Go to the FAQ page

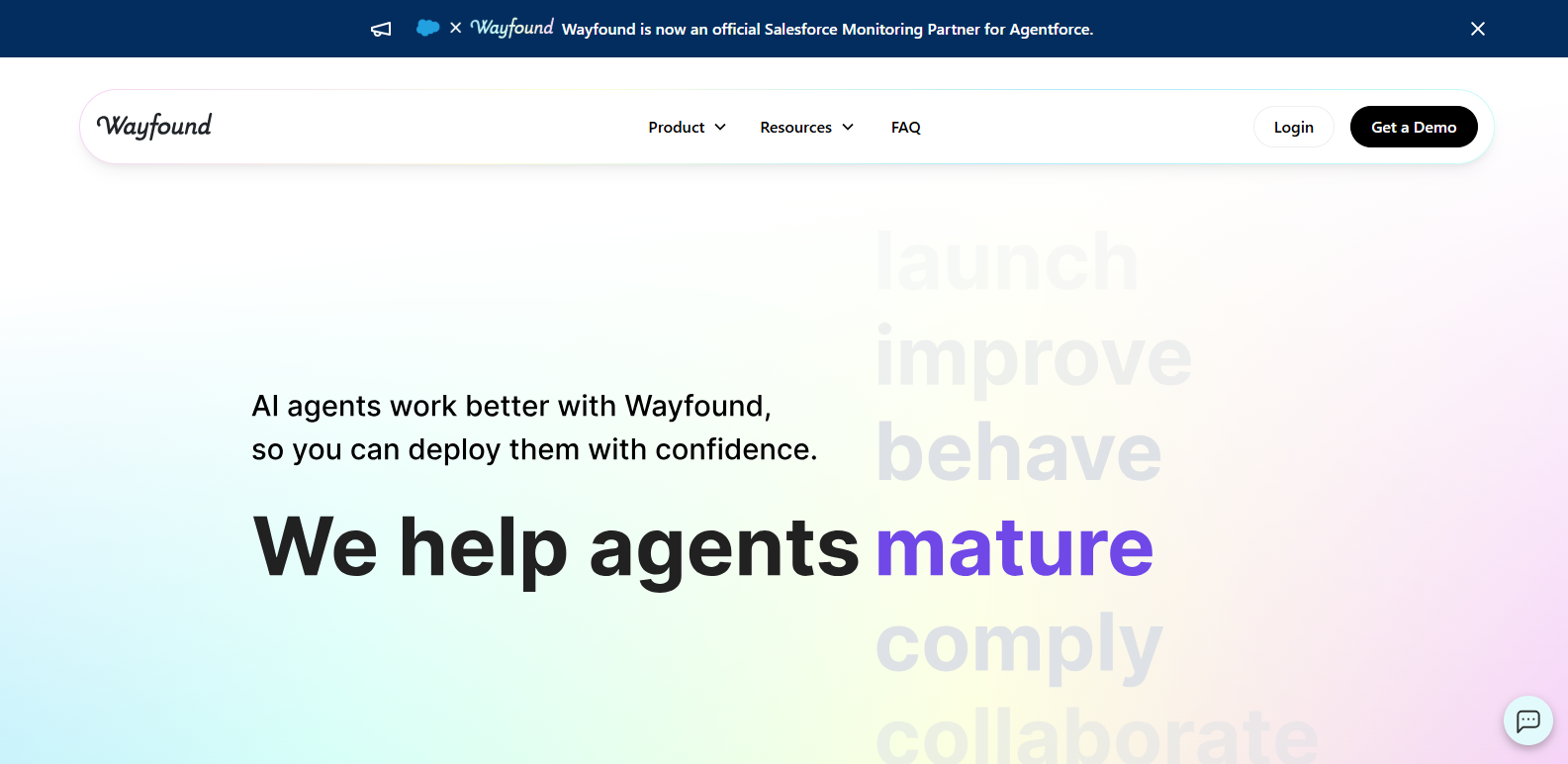pos(906,127)
